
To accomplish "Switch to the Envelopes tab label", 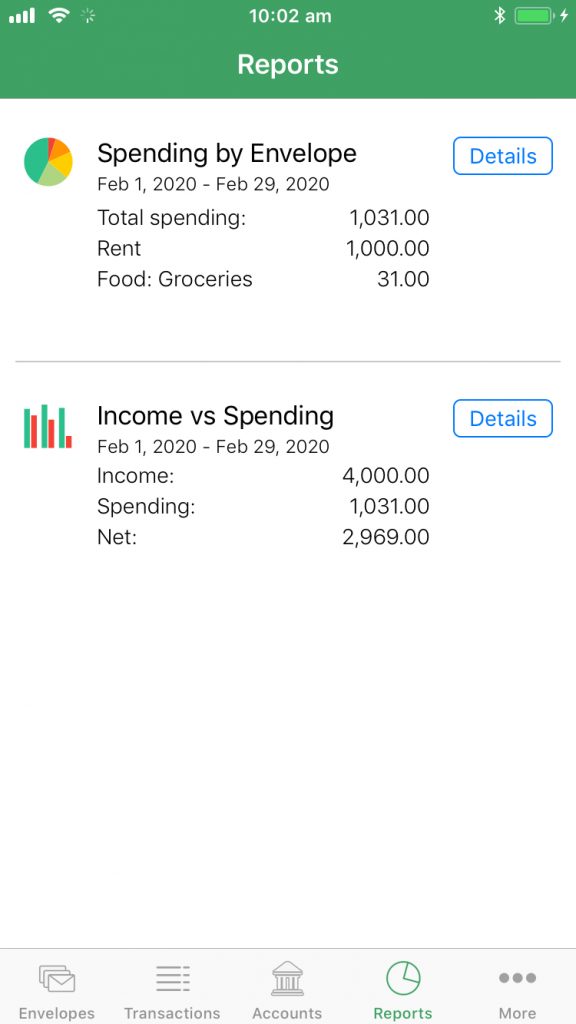I will coord(57,1013).
